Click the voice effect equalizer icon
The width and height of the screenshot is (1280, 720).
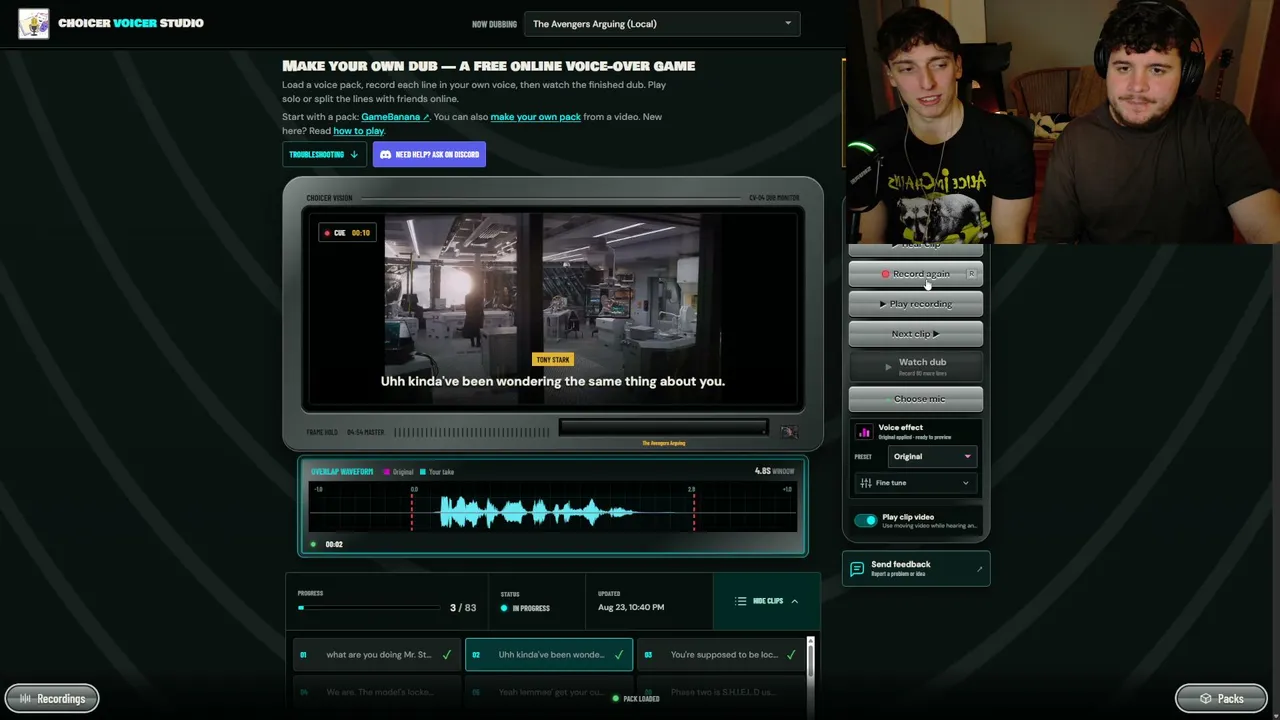pyautogui.click(x=864, y=432)
